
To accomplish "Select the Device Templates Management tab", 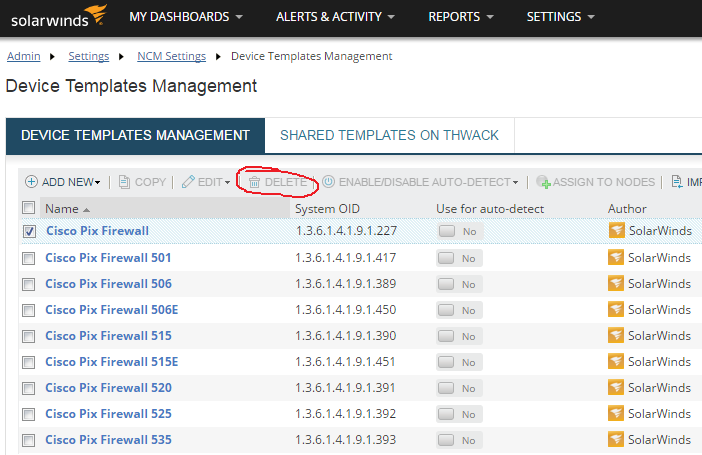I will (135, 135).
